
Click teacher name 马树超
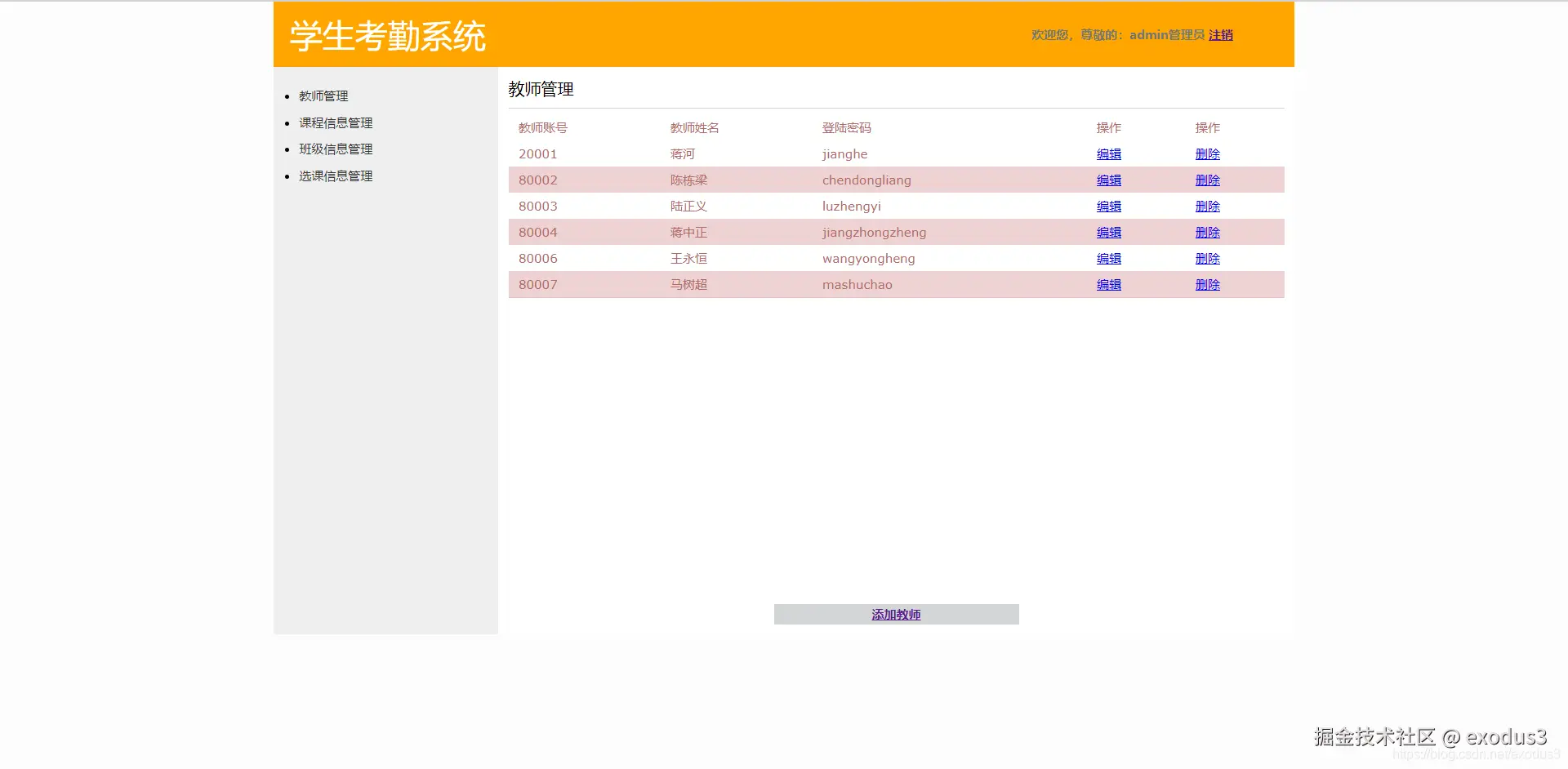(689, 285)
